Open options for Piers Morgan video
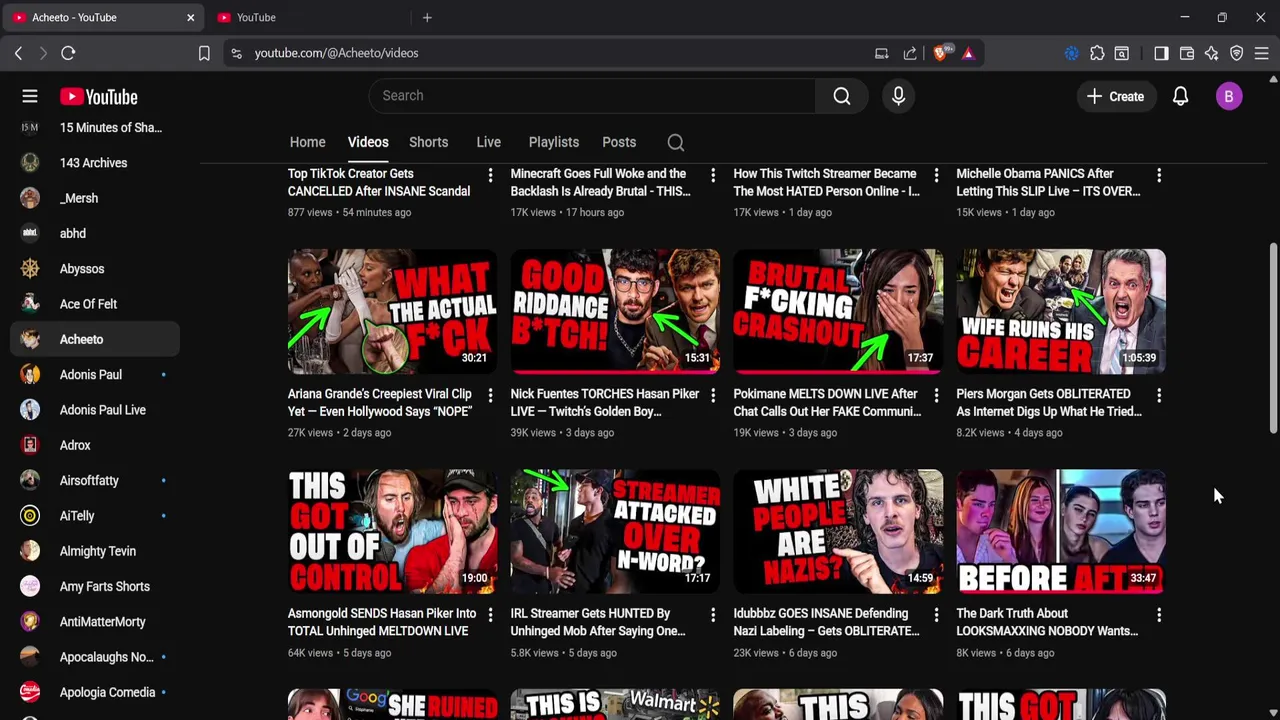 click(1159, 396)
